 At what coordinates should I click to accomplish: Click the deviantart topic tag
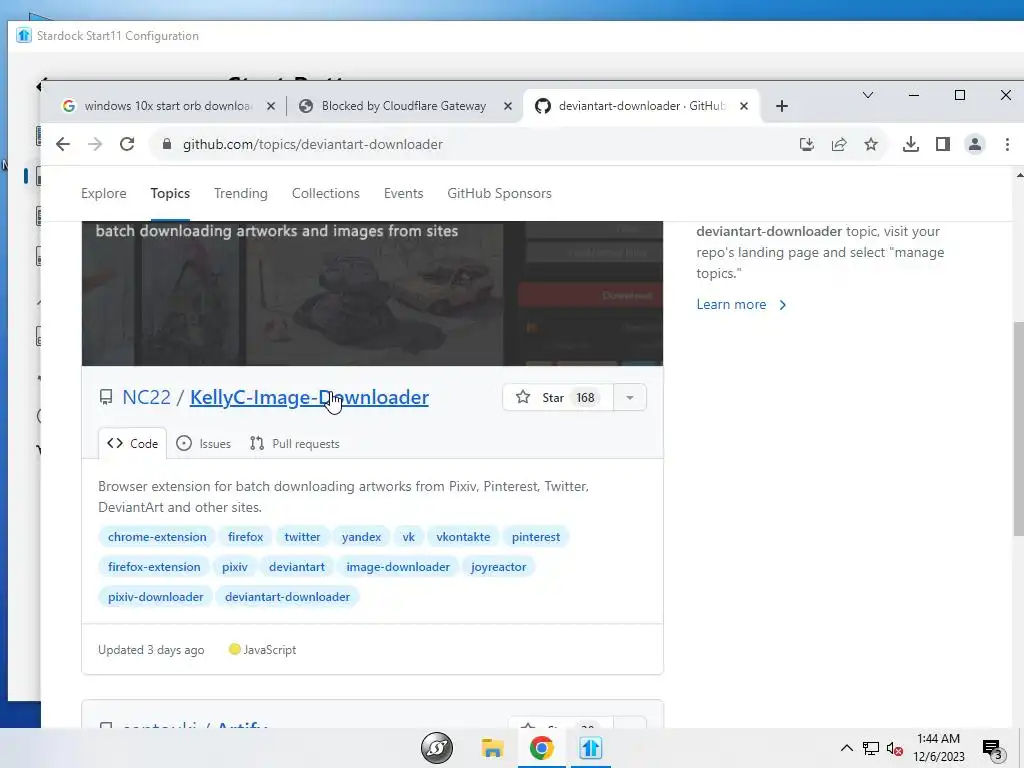[296, 567]
